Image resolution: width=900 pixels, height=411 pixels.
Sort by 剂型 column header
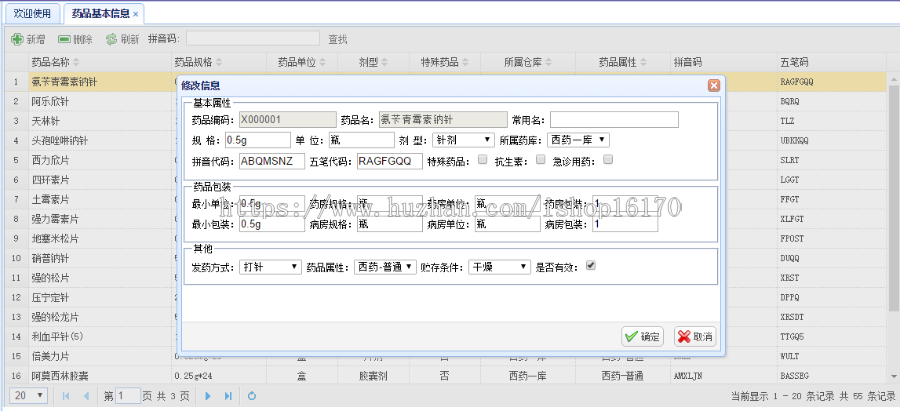(374, 62)
